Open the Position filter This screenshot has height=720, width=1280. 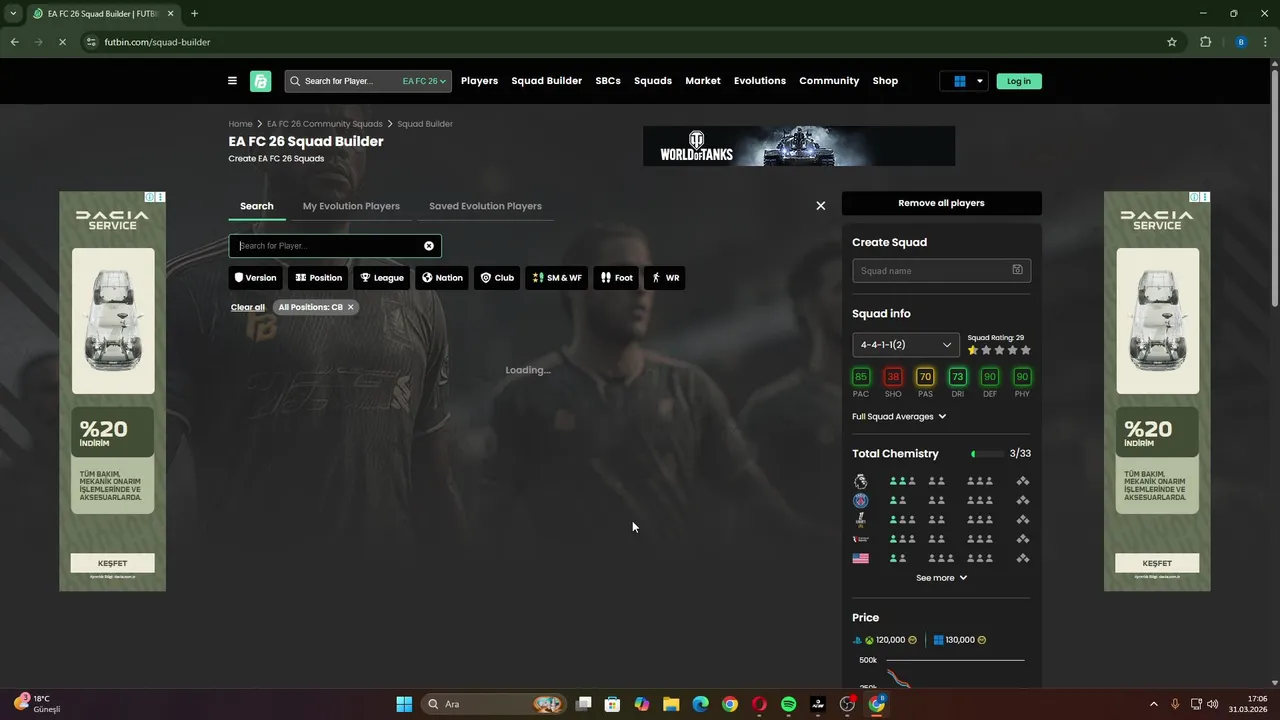(318, 278)
